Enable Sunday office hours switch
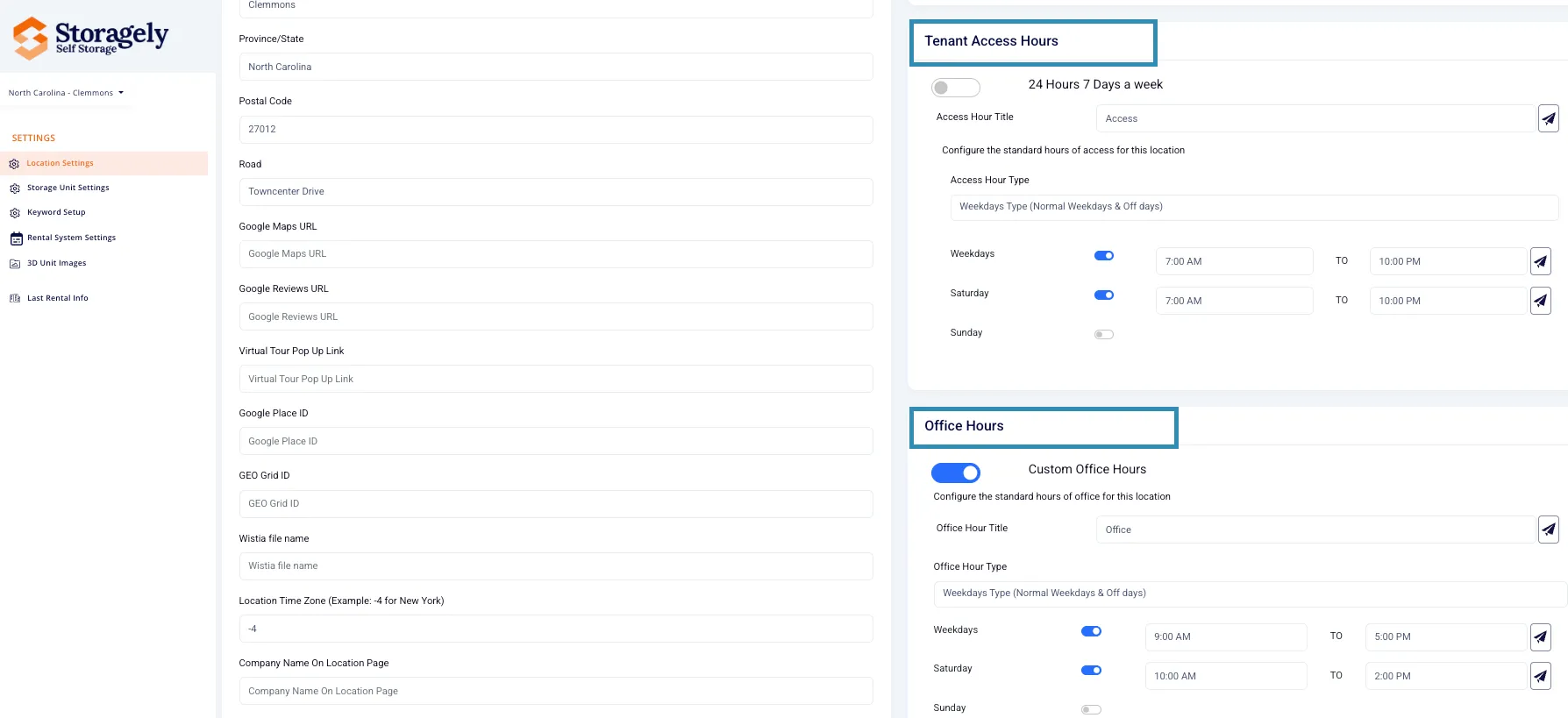 point(1091,710)
